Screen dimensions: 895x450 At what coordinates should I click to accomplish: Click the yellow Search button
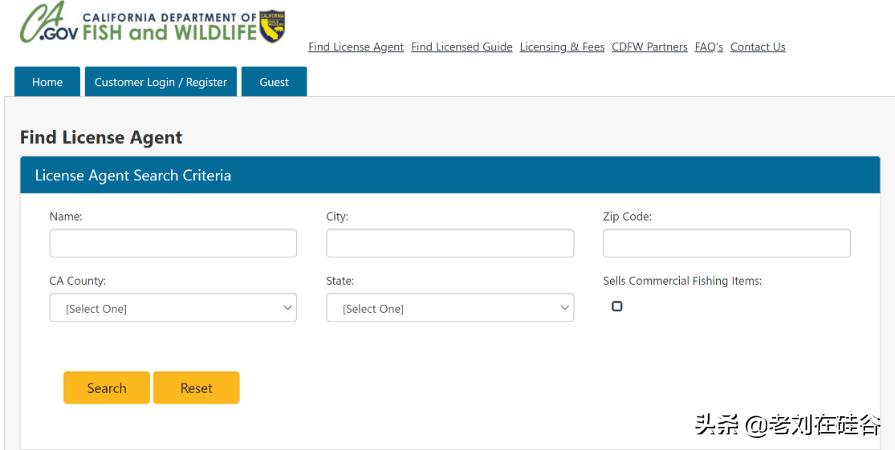[107, 388]
